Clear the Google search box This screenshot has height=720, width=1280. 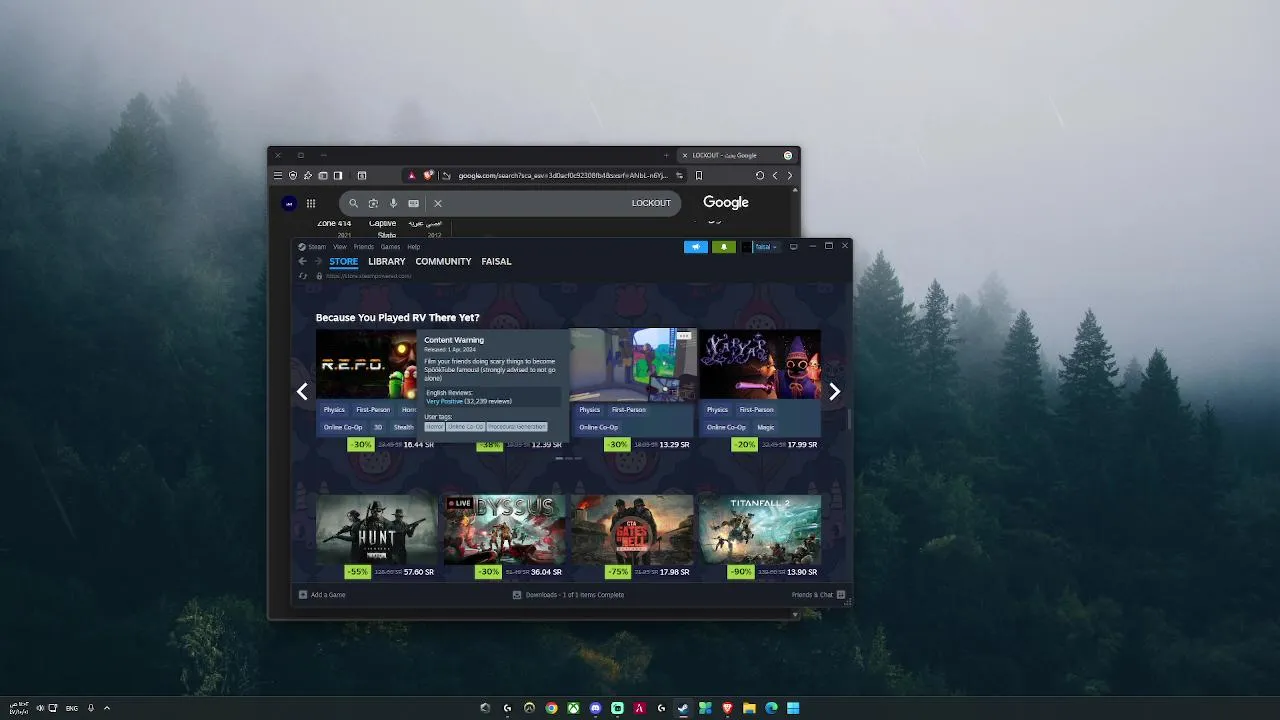point(437,203)
